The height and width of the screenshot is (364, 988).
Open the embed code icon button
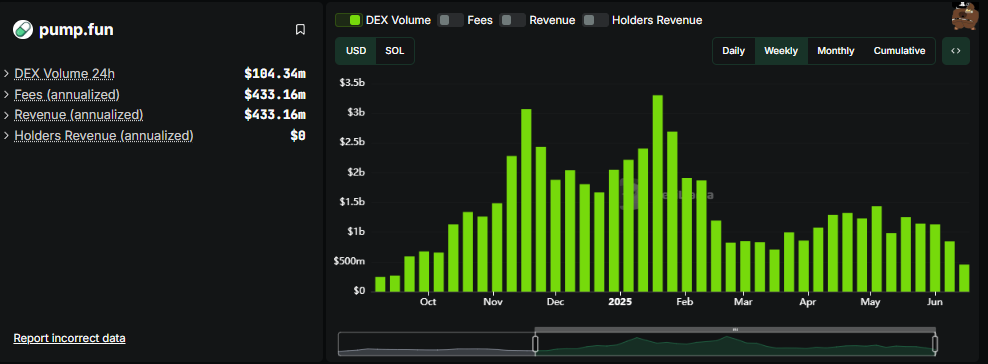click(x=956, y=51)
